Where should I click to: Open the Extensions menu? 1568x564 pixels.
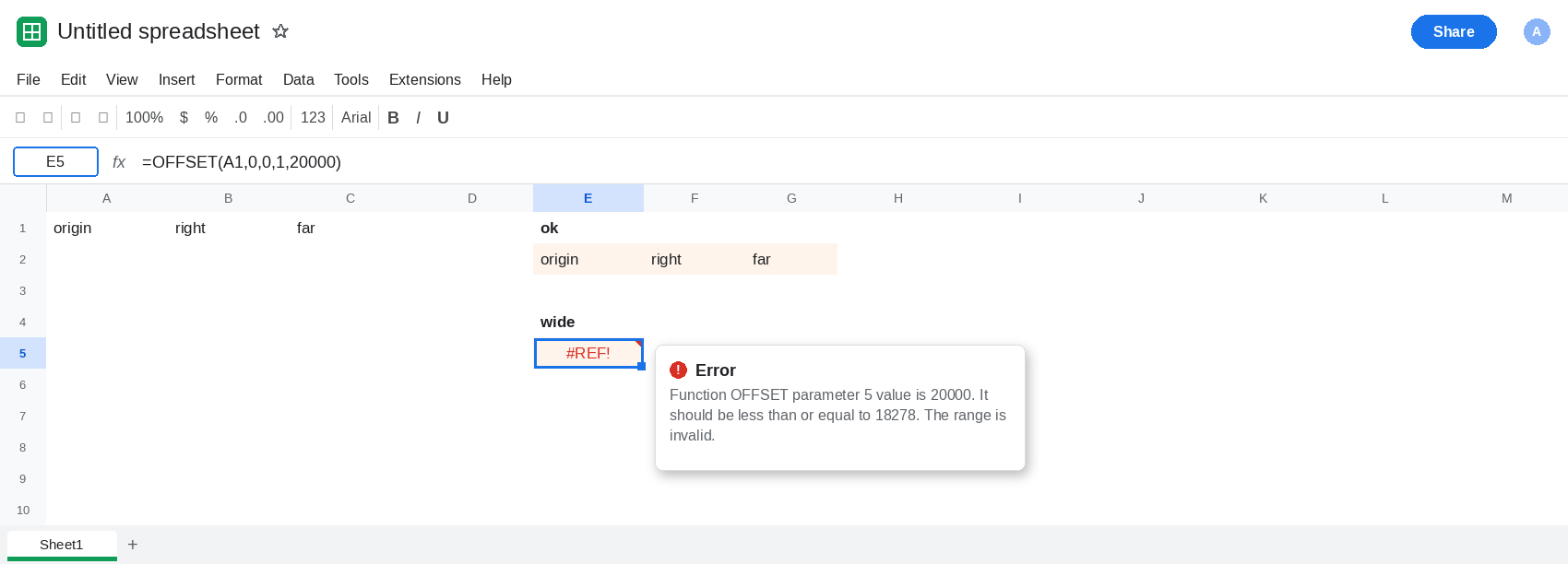425,79
